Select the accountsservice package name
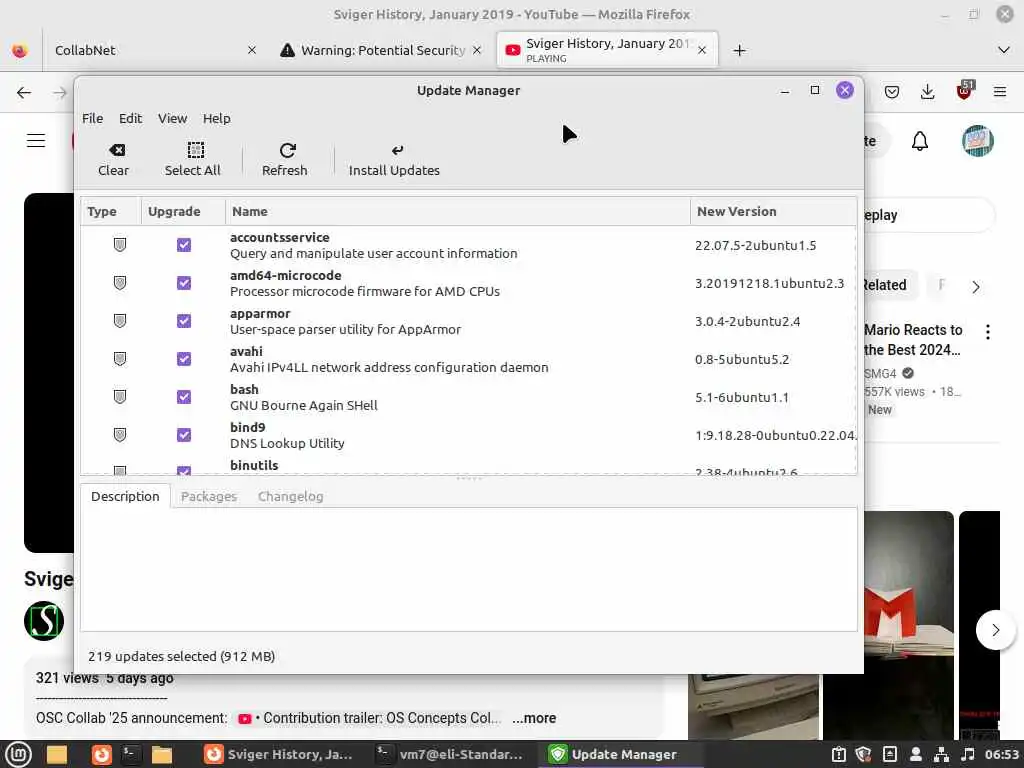Screen dimensions: 1024x768 coord(280,237)
